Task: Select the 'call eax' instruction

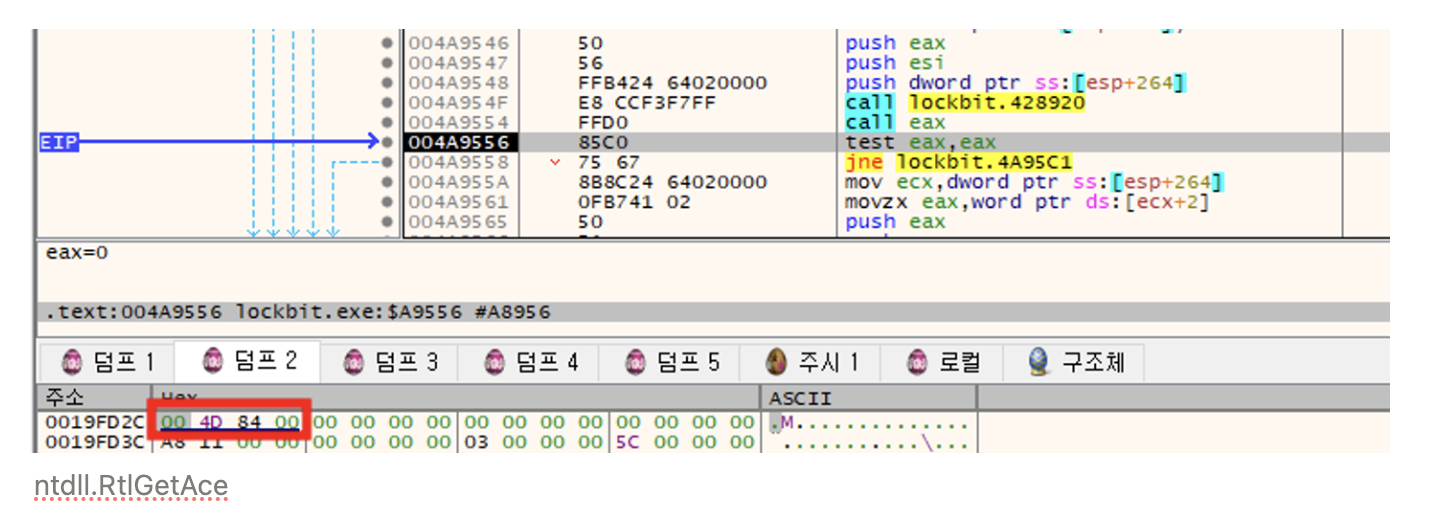Action: click(895, 123)
